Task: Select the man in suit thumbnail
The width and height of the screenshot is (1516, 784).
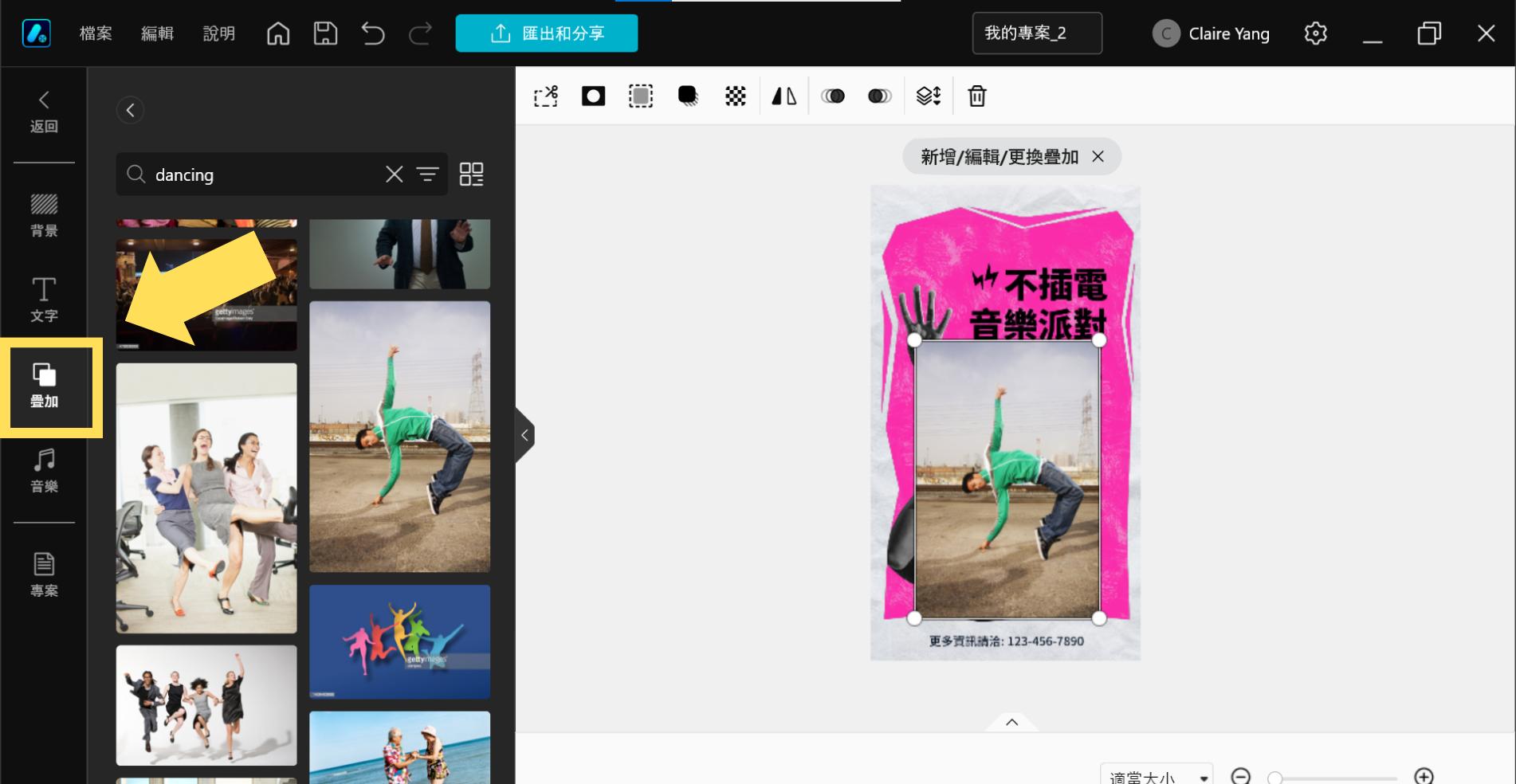Action: click(400, 254)
